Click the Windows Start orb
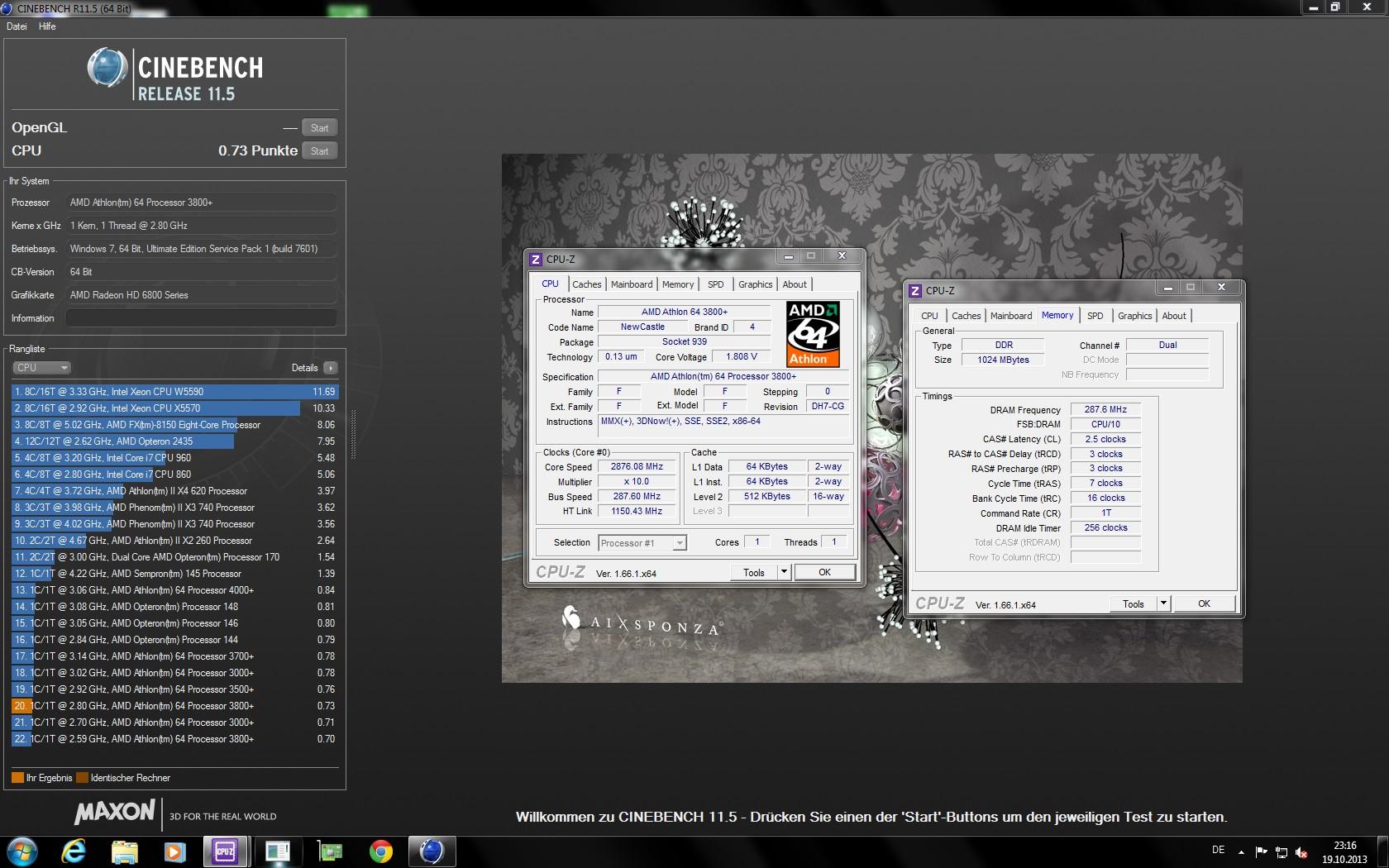The image size is (1389, 868). click(x=21, y=851)
